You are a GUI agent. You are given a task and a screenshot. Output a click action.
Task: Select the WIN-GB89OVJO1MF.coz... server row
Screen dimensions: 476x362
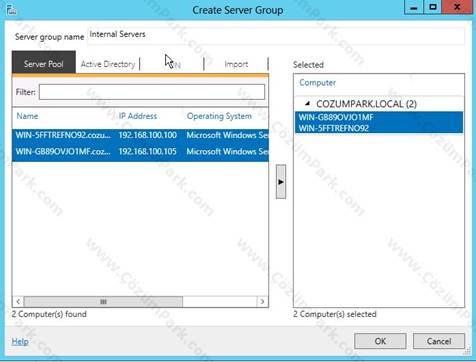point(140,151)
